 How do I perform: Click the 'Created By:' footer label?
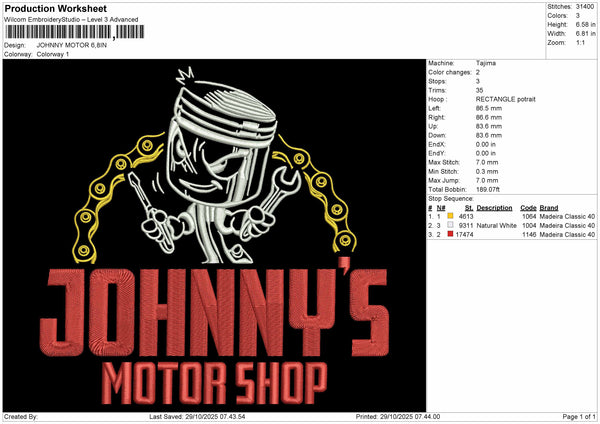[x=21, y=417]
